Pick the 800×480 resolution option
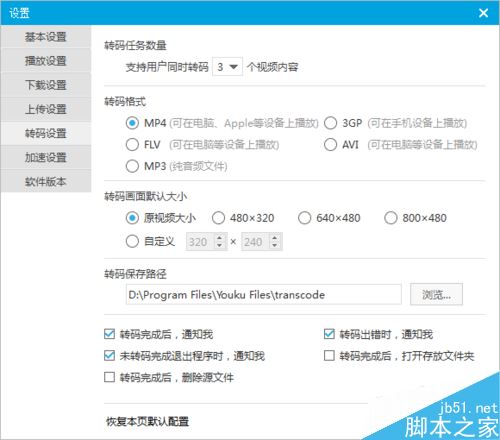 tap(391, 218)
